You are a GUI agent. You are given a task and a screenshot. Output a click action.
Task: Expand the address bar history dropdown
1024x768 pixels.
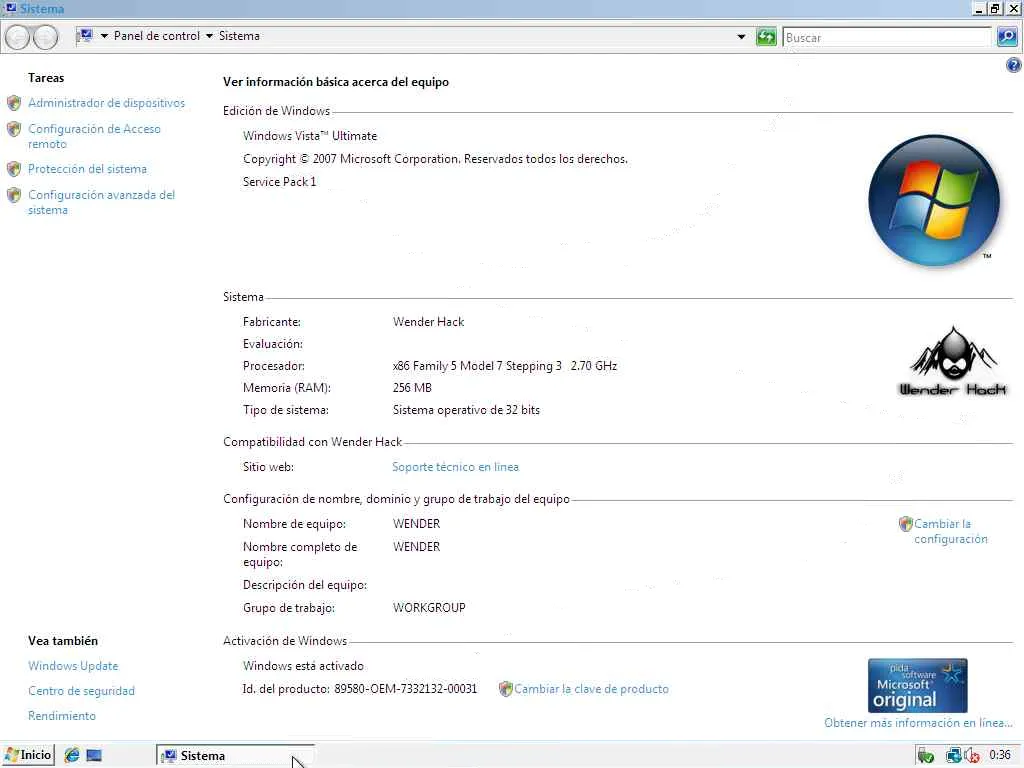(x=741, y=37)
